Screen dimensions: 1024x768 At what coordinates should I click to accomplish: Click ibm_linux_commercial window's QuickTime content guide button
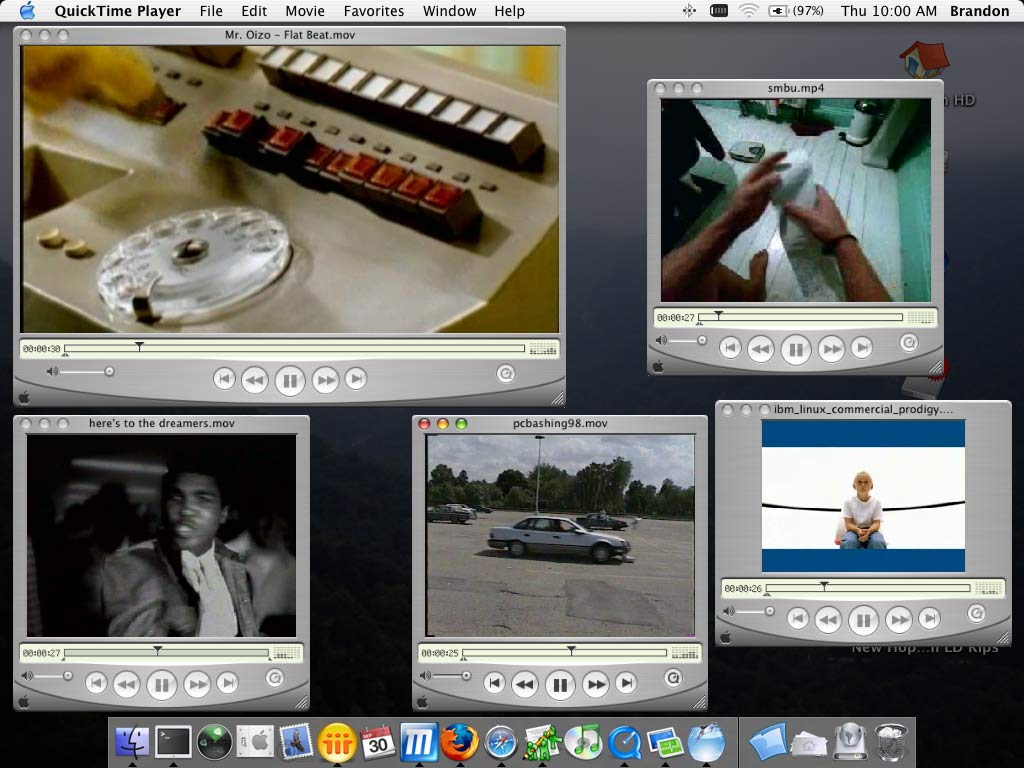(976, 613)
